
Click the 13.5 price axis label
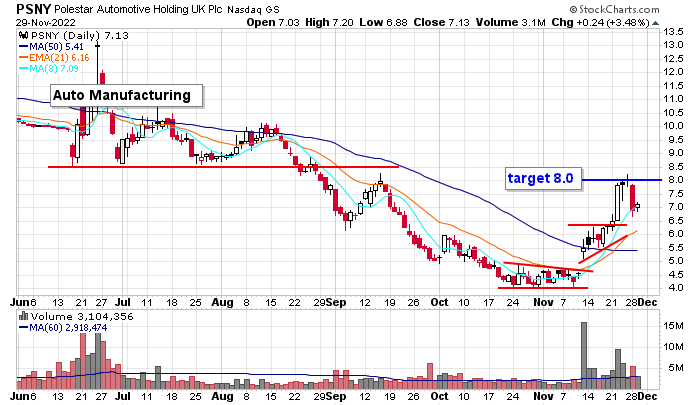[673, 32]
